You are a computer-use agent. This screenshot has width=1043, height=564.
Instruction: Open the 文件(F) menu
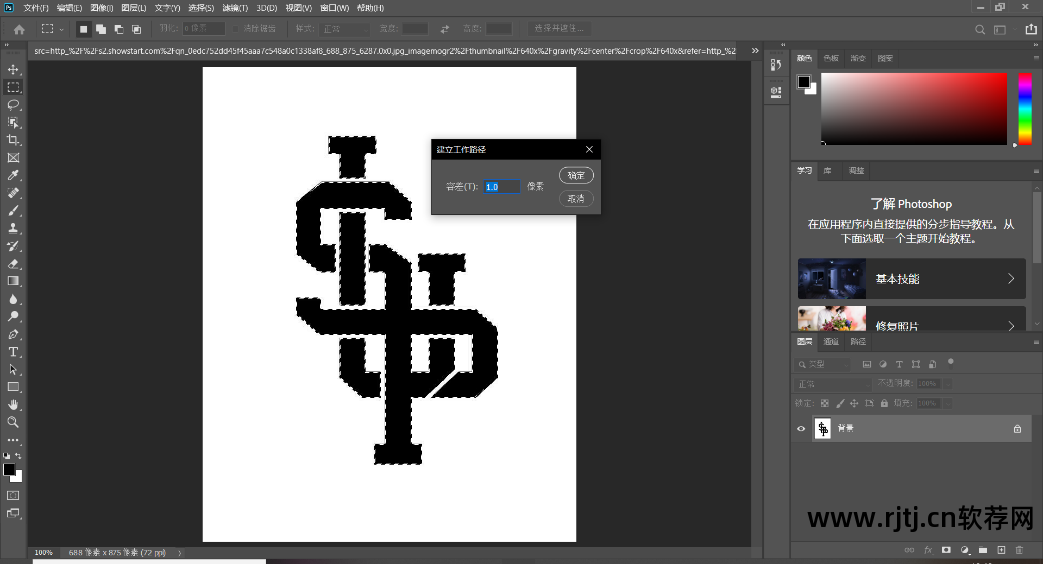[36, 8]
